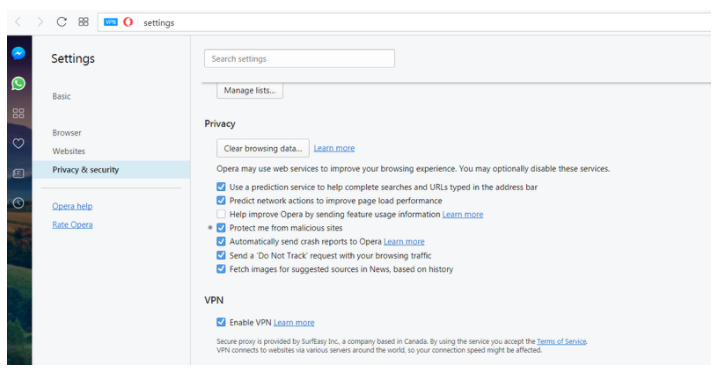The height and width of the screenshot is (373, 717).
Task: Disable the Enable VPN checkbox
Action: coord(221,322)
